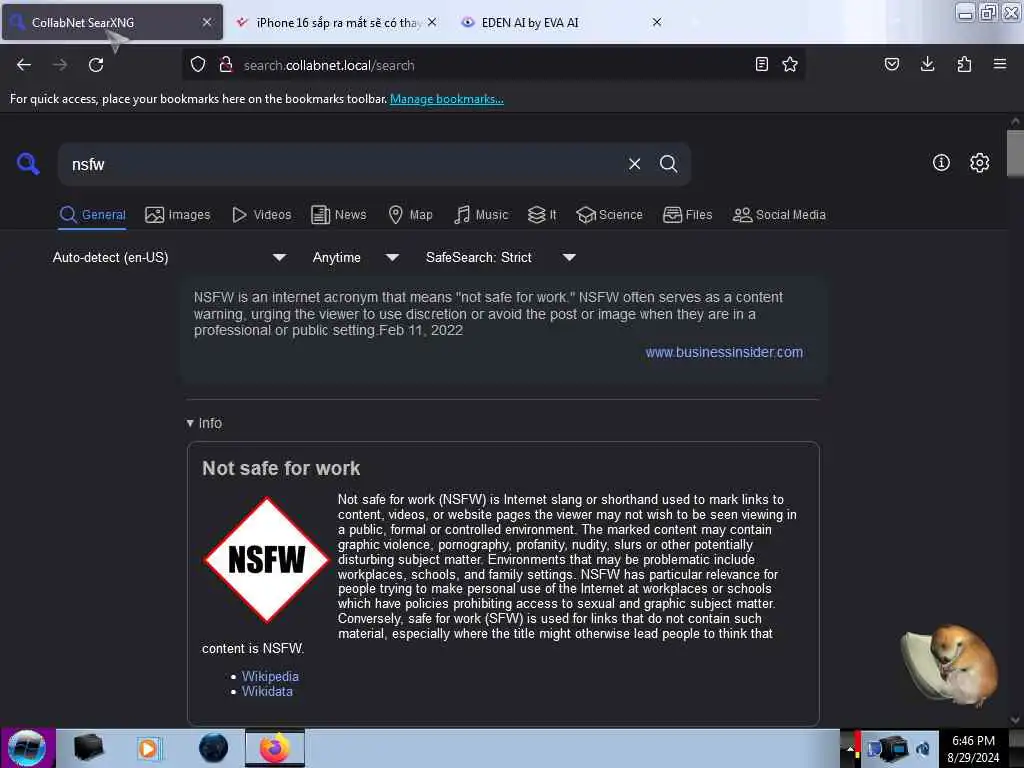Open the Firefox hamburger menu

pos(1000,64)
